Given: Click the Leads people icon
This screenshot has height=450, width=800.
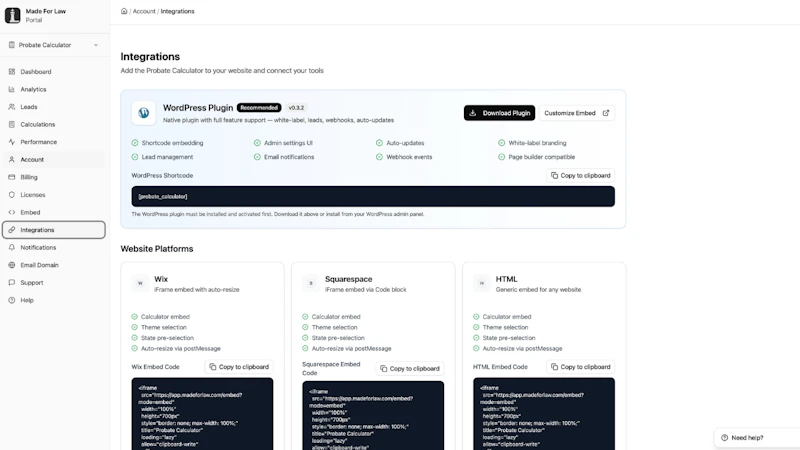Looking at the screenshot, I should (x=12, y=107).
